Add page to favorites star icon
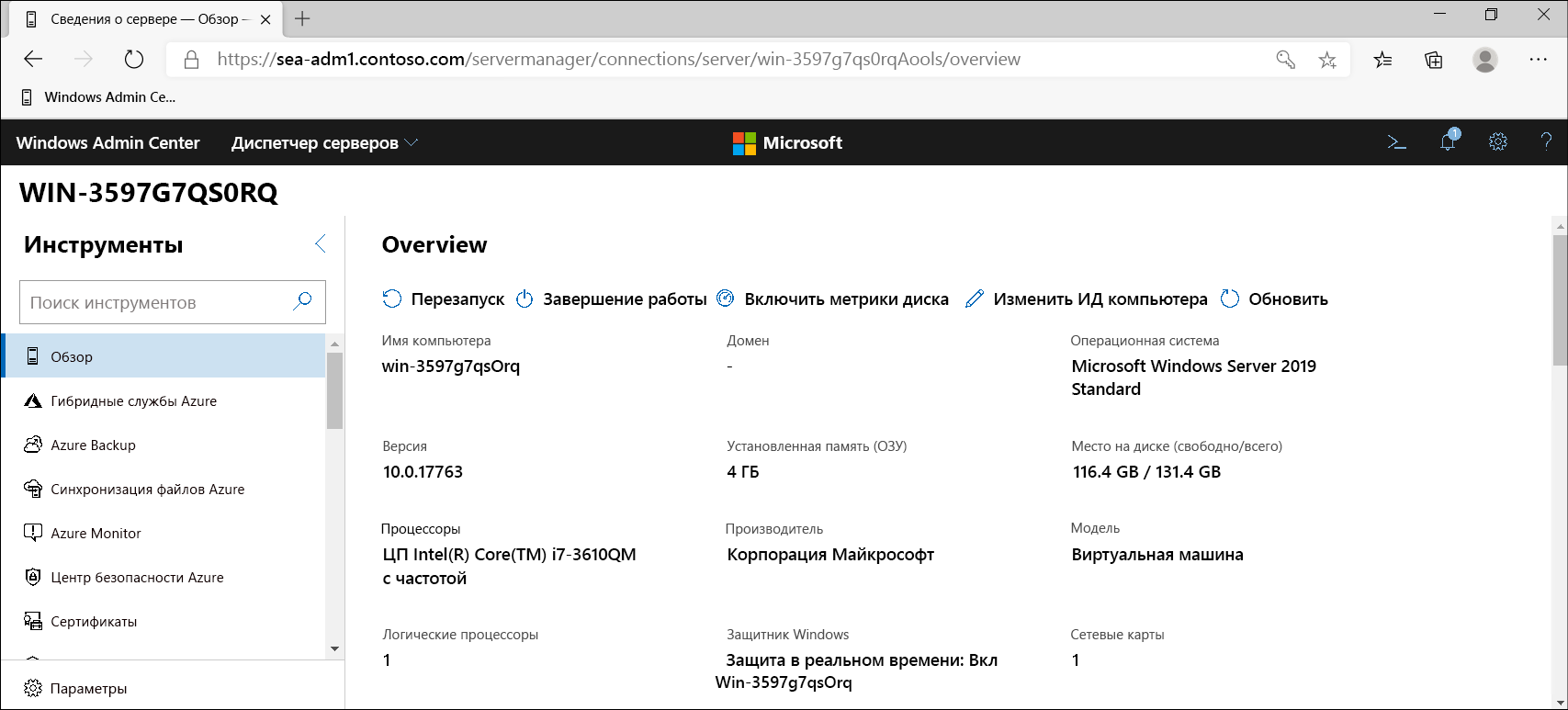This screenshot has width=1568, height=710. tap(1327, 60)
